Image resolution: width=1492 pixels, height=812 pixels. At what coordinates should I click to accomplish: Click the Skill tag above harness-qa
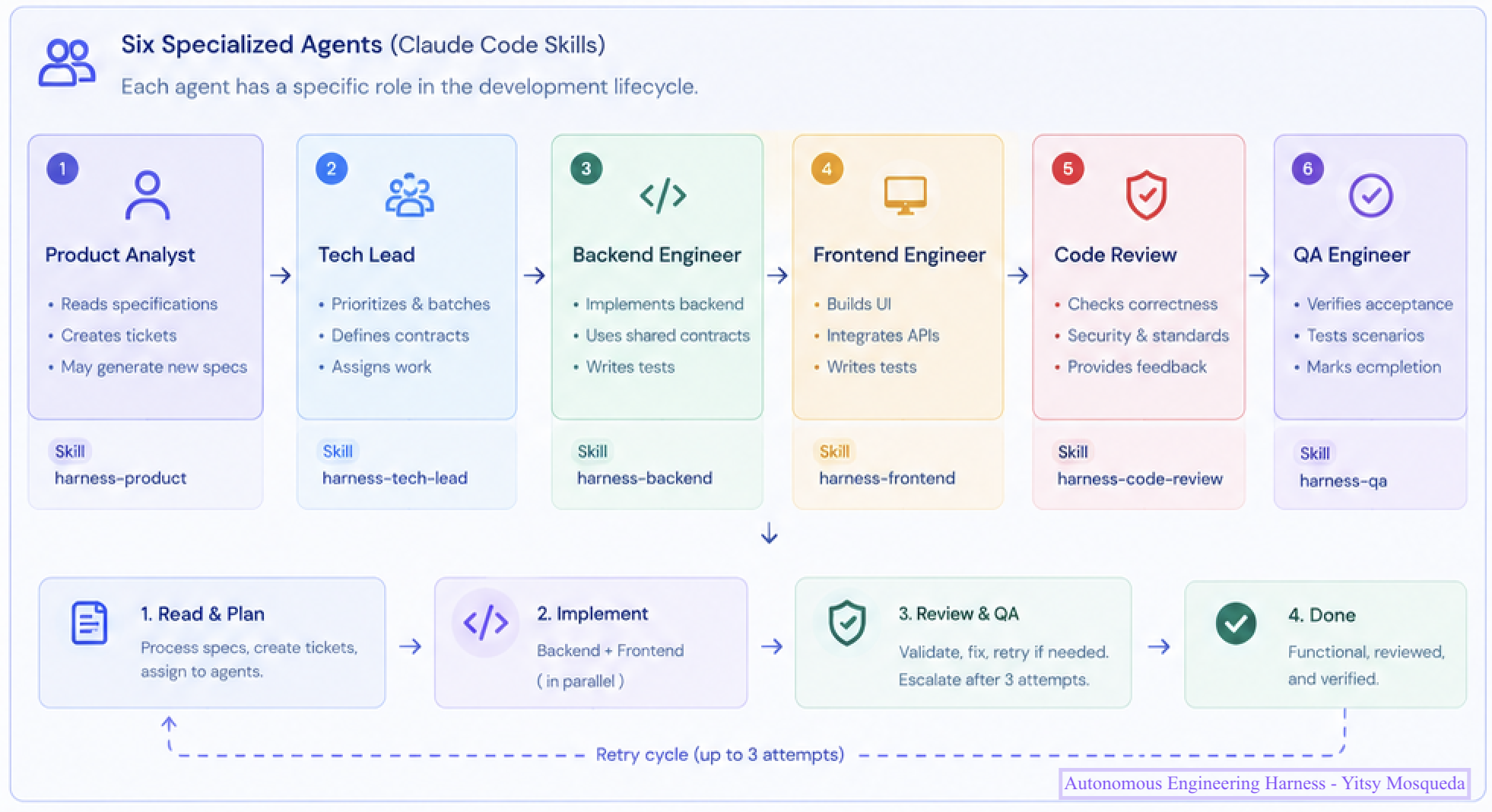(1315, 453)
